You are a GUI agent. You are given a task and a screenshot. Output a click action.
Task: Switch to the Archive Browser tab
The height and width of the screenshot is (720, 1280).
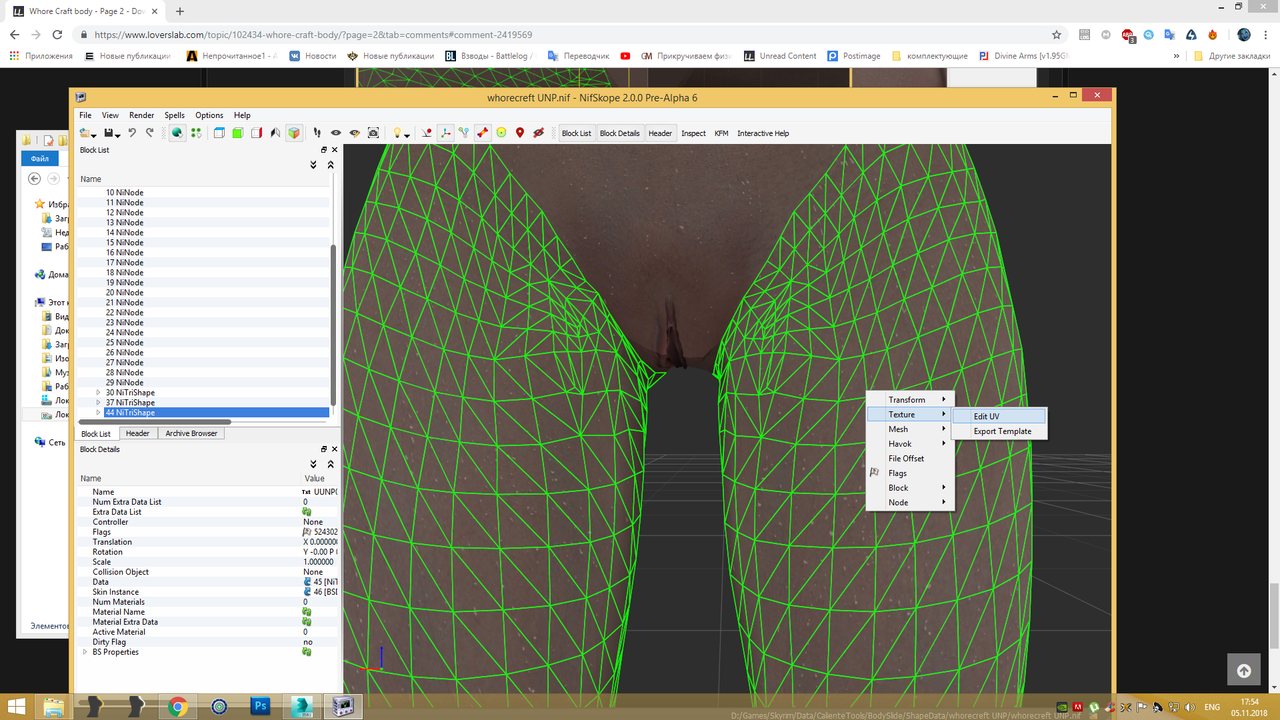pyautogui.click(x=191, y=433)
